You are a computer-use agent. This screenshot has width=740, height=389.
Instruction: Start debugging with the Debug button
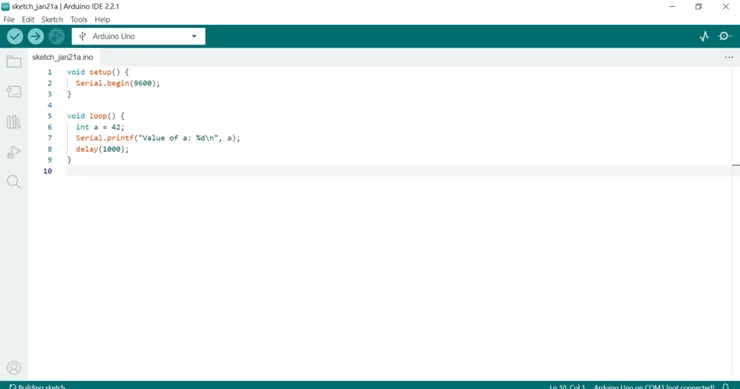(x=56, y=36)
